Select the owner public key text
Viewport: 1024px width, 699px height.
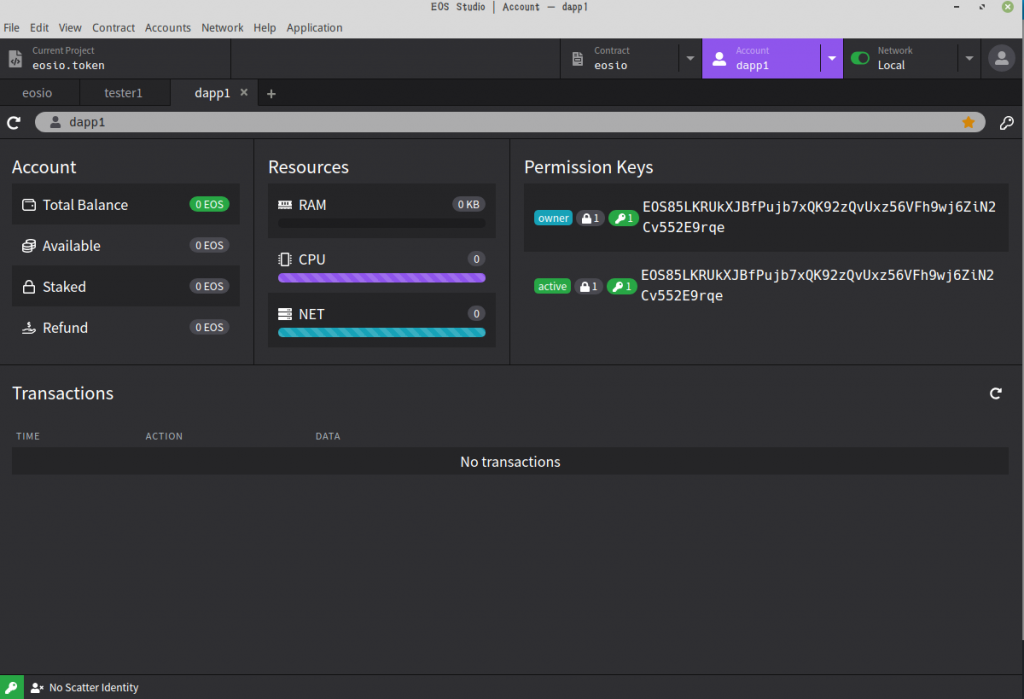pyautogui.click(x=819, y=217)
